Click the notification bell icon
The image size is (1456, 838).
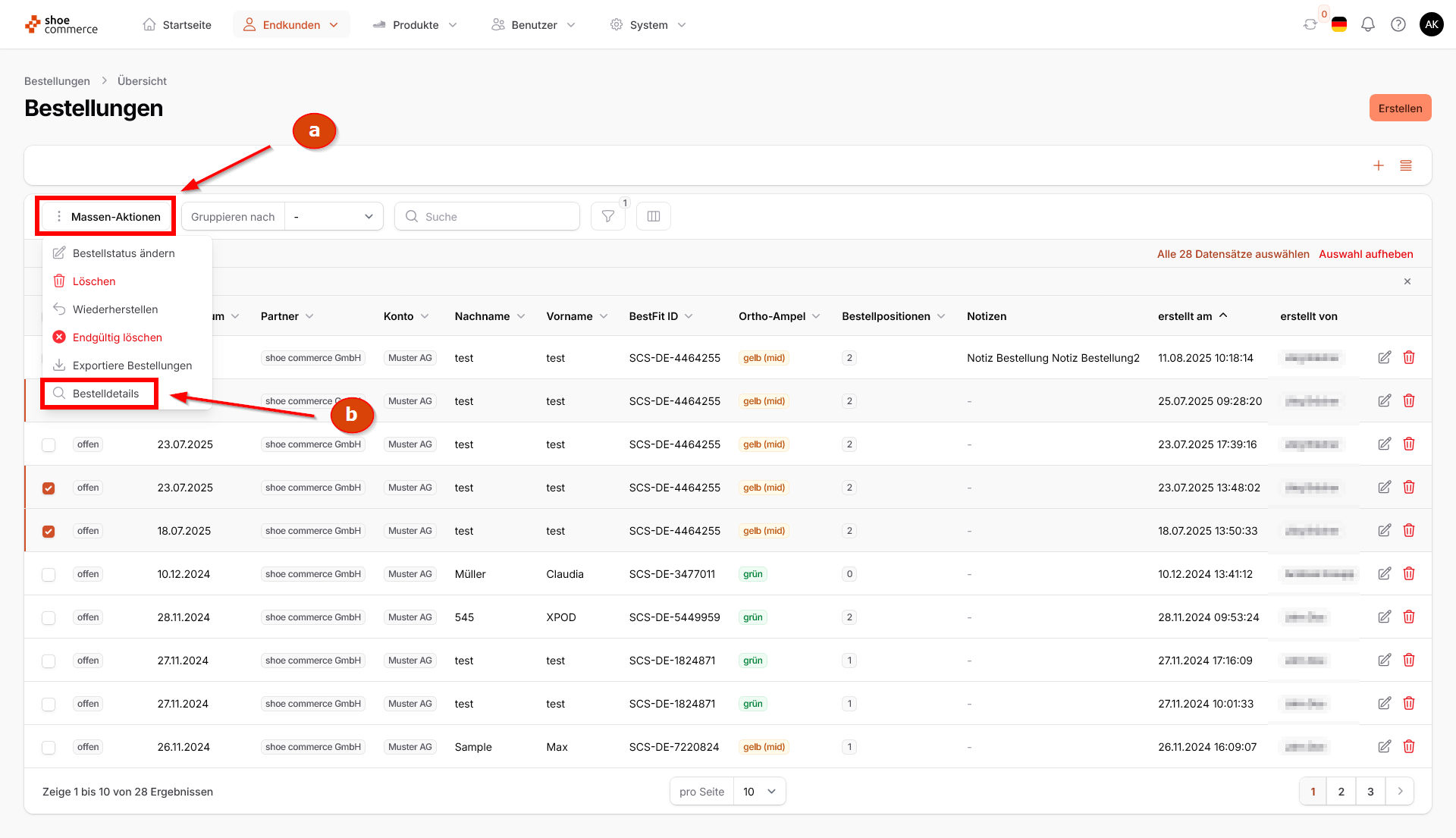1367,24
